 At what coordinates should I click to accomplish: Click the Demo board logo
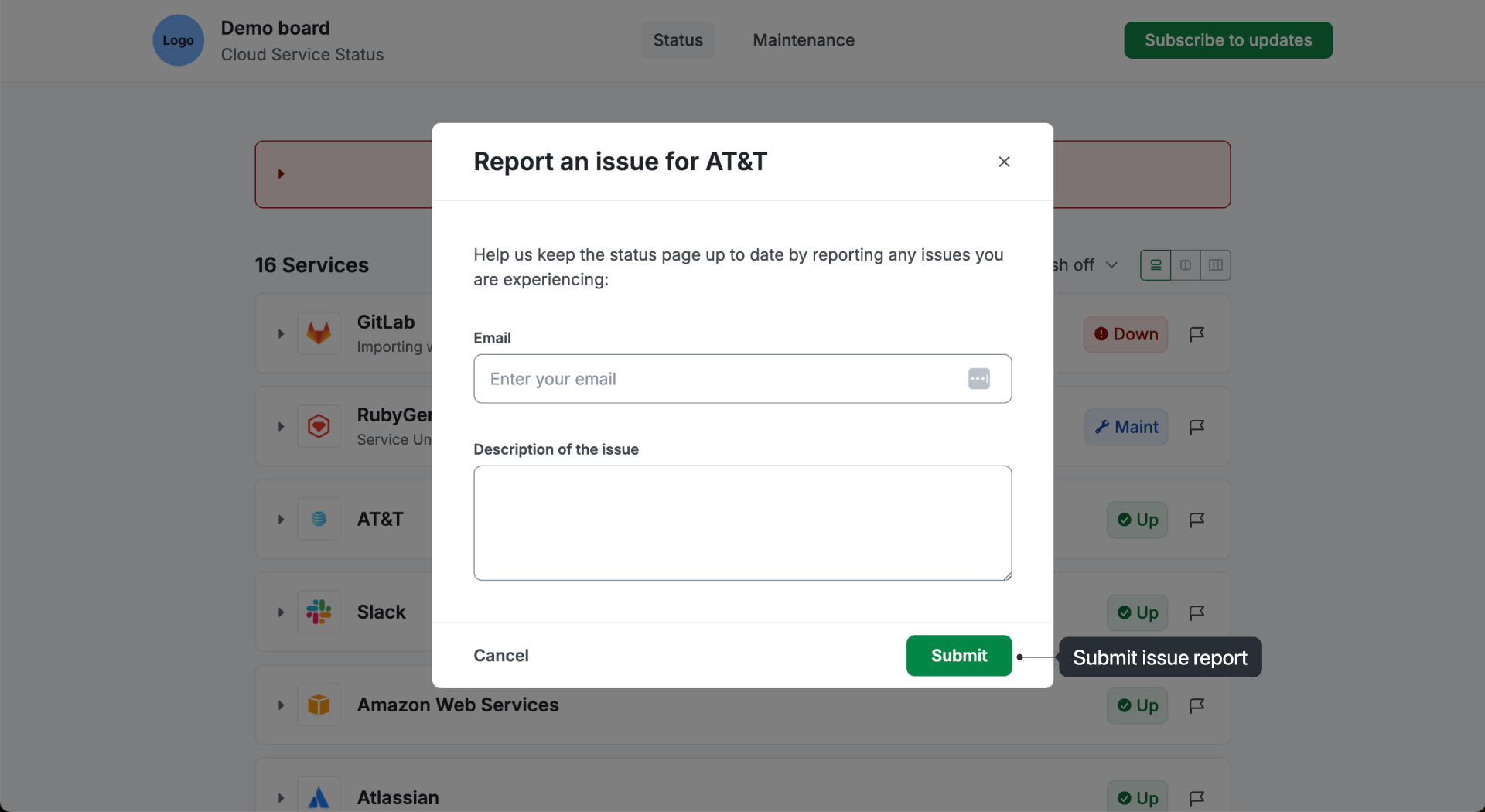[178, 40]
